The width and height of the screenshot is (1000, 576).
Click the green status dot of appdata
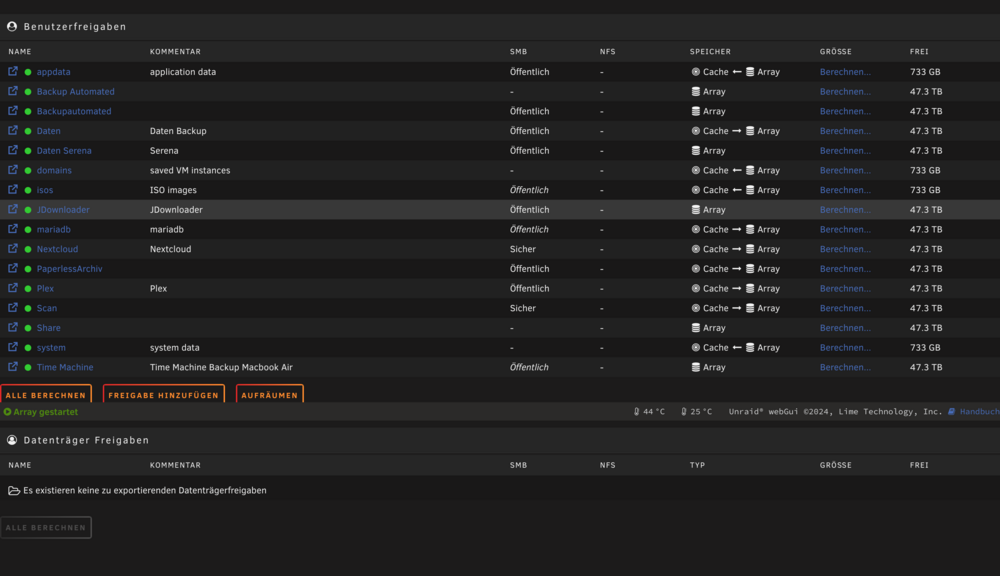tap(28, 72)
